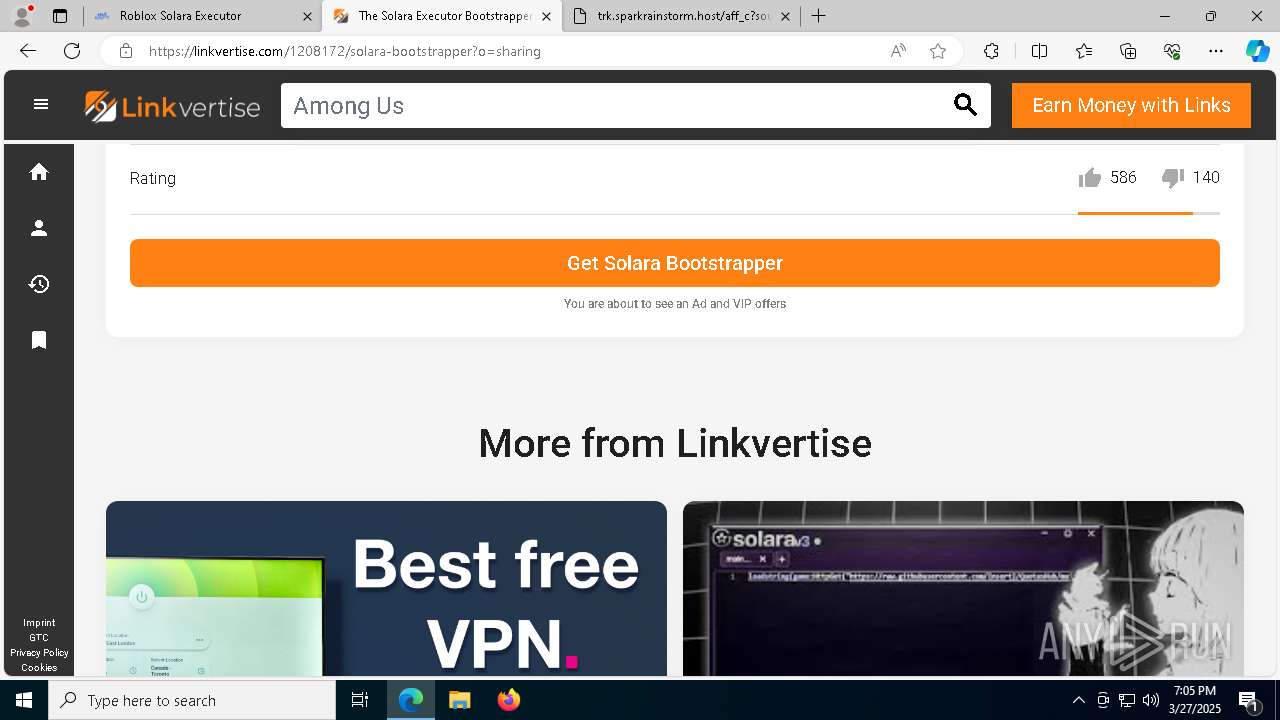Open the Copilot sidebar icon
This screenshot has width=1280, height=720.
[1257, 51]
